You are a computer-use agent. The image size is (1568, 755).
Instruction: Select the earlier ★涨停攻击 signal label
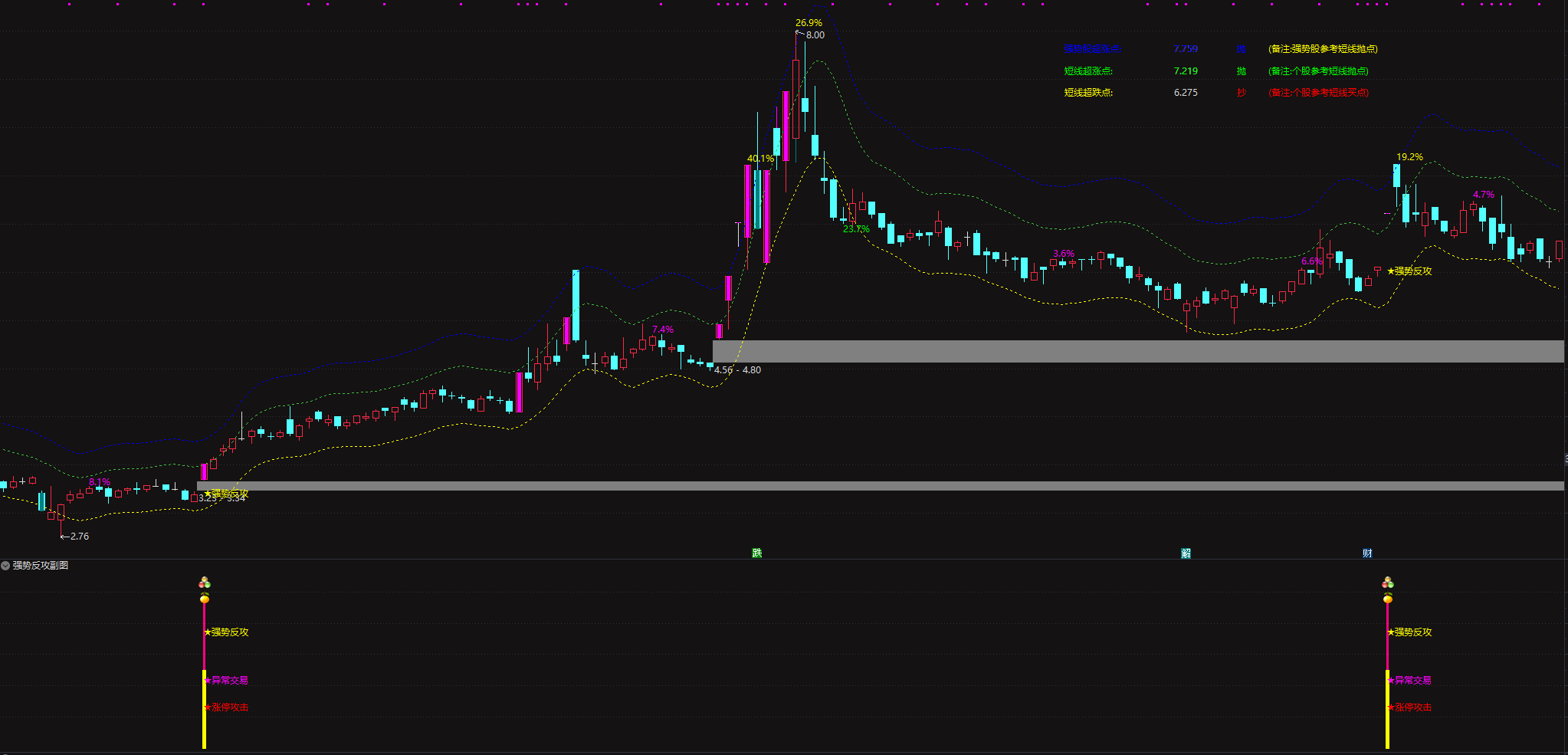[229, 707]
